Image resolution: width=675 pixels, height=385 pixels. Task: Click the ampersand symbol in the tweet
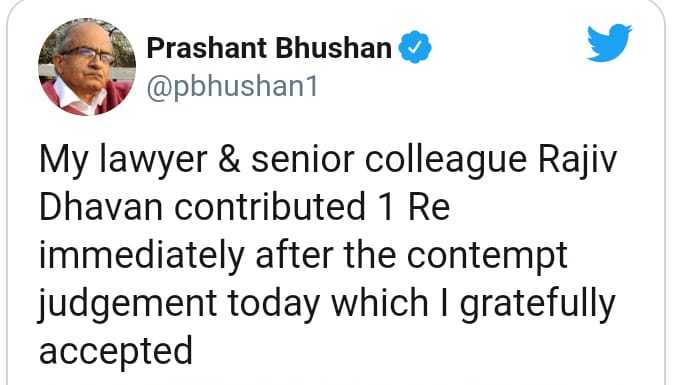pos(229,159)
